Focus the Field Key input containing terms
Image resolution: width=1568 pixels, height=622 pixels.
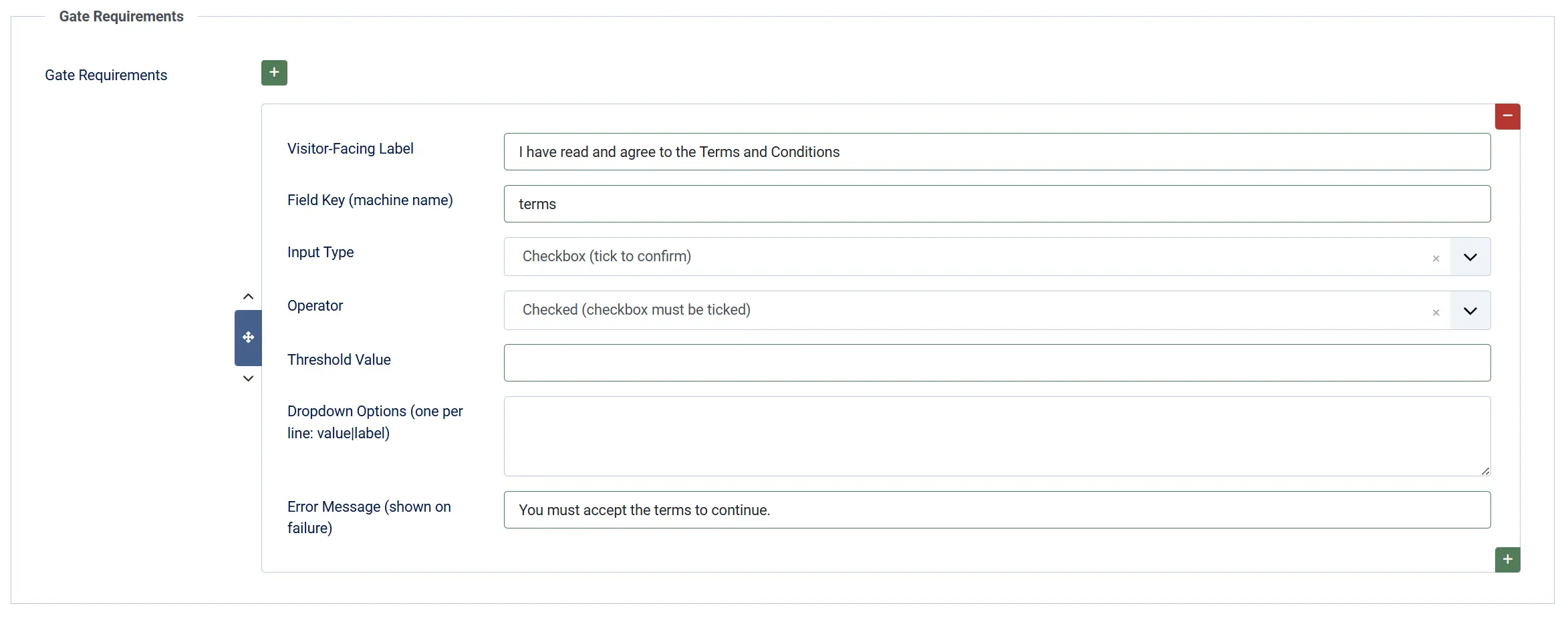(x=997, y=204)
